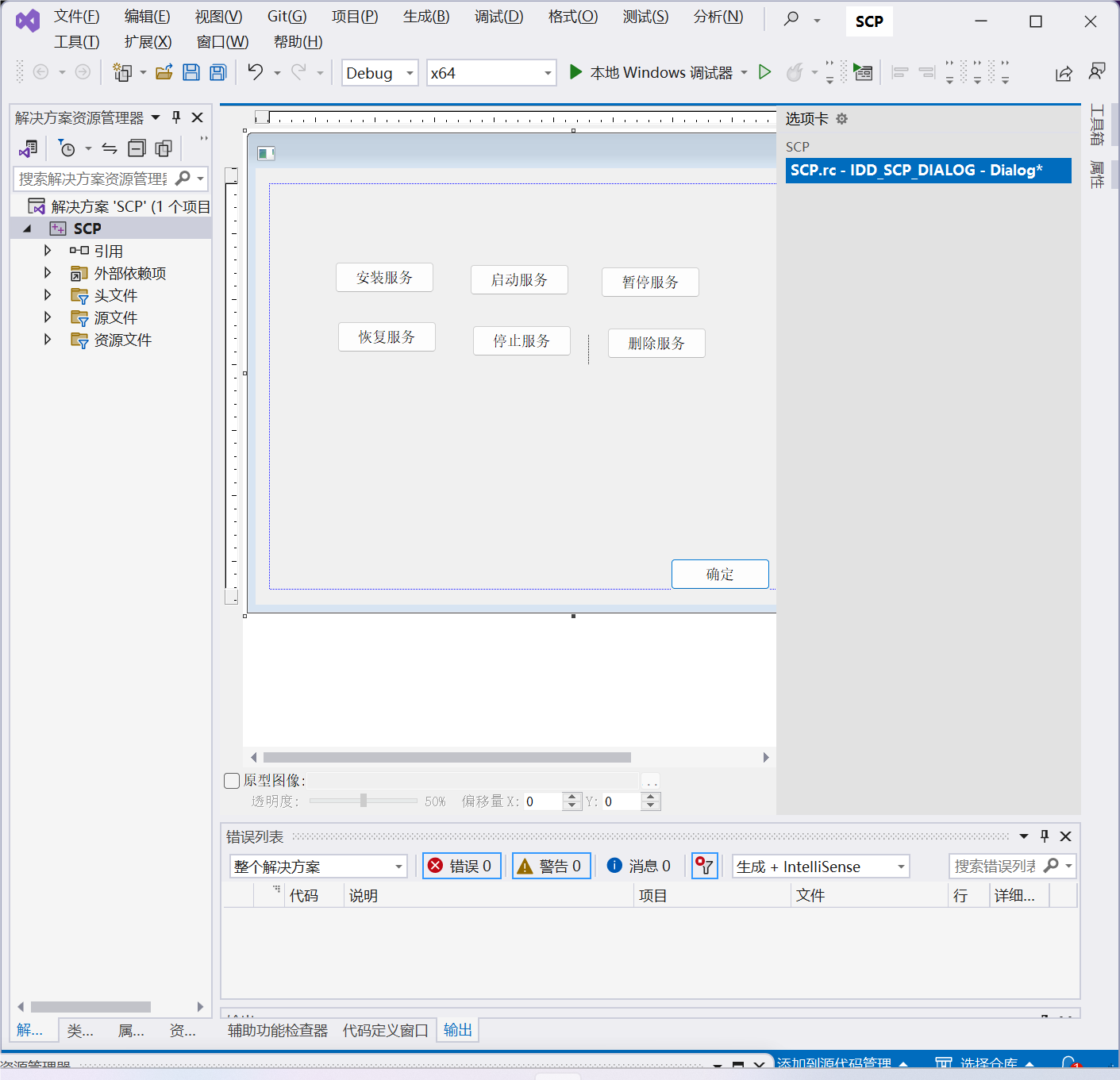Collapse all in solution explorer
This screenshot has width=1120, height=1080.
point(137,148)
